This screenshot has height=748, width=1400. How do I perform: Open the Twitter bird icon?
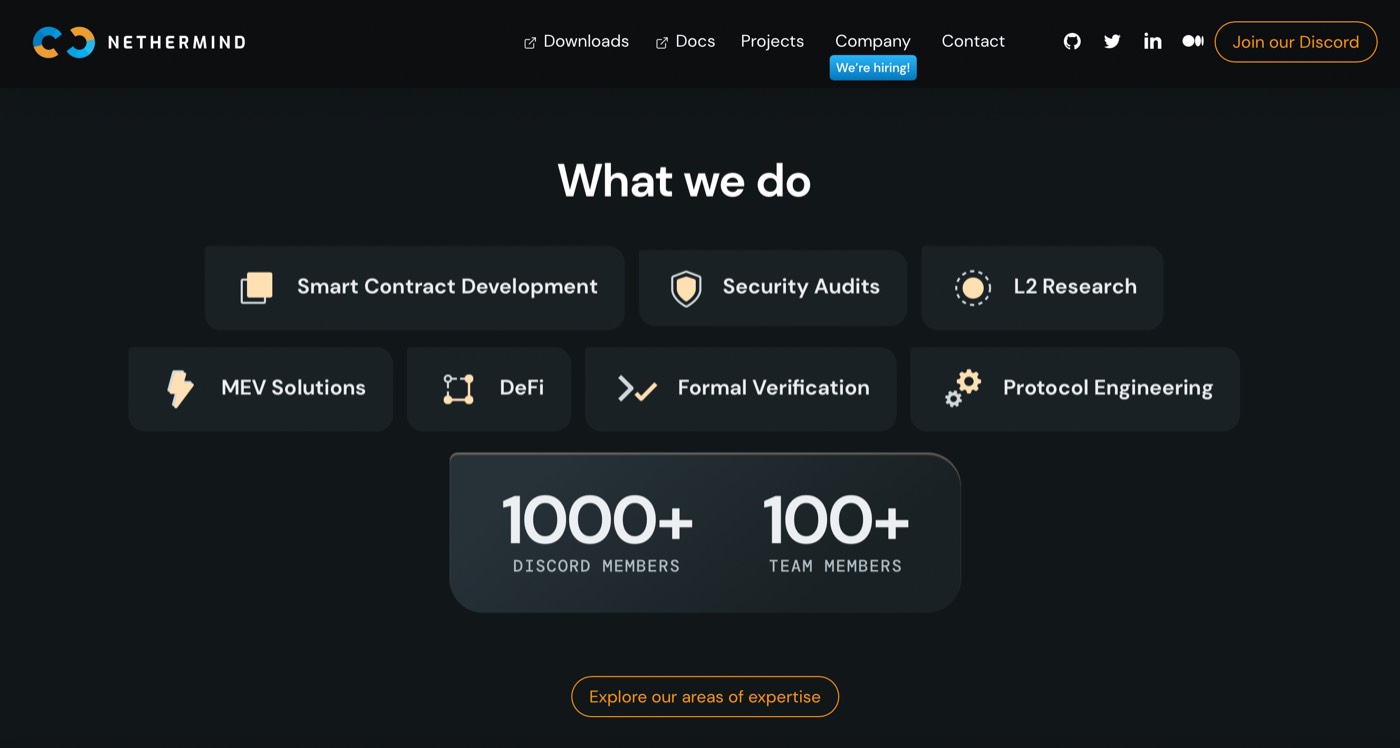coord(1112,41)
